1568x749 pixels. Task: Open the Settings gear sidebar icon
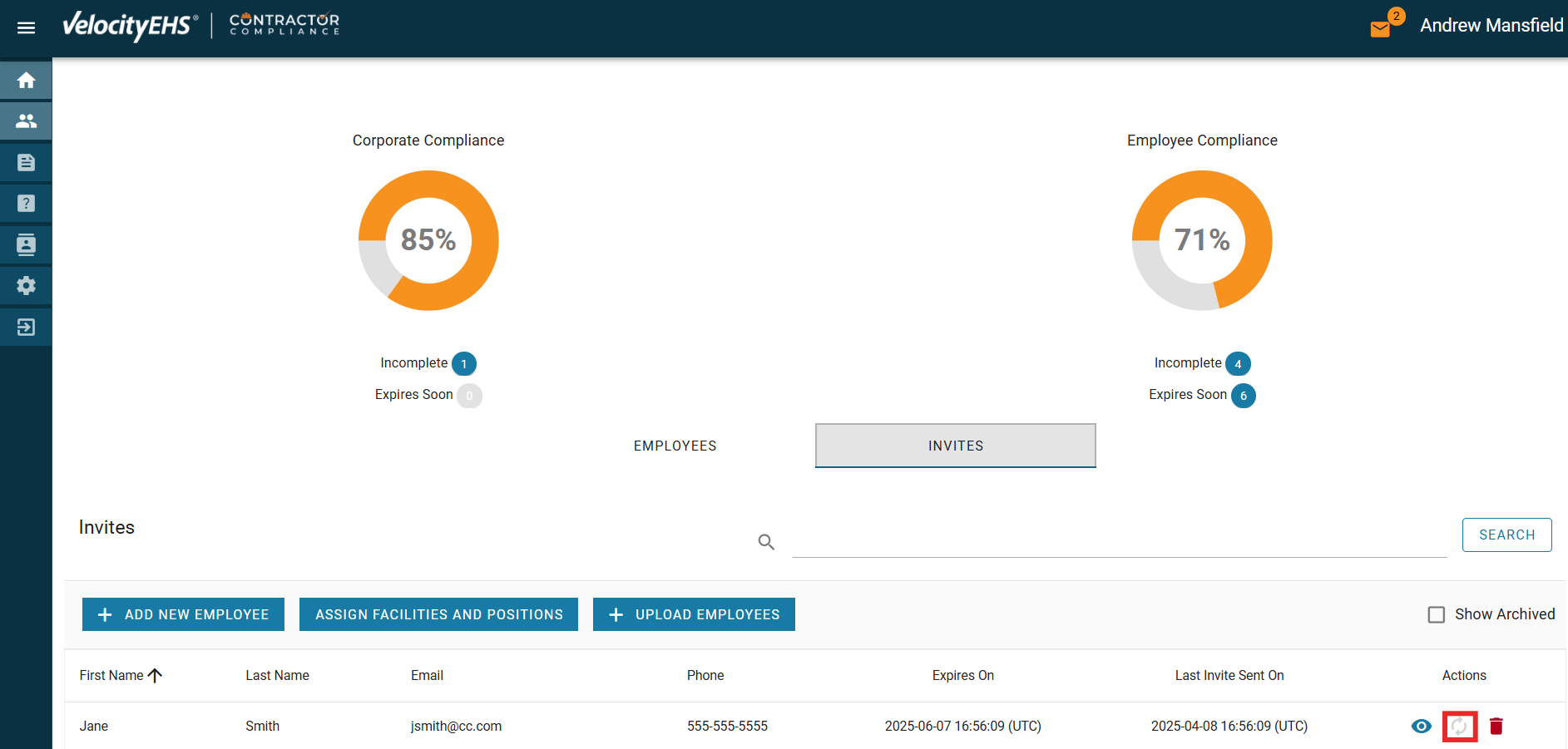(26, 286)
